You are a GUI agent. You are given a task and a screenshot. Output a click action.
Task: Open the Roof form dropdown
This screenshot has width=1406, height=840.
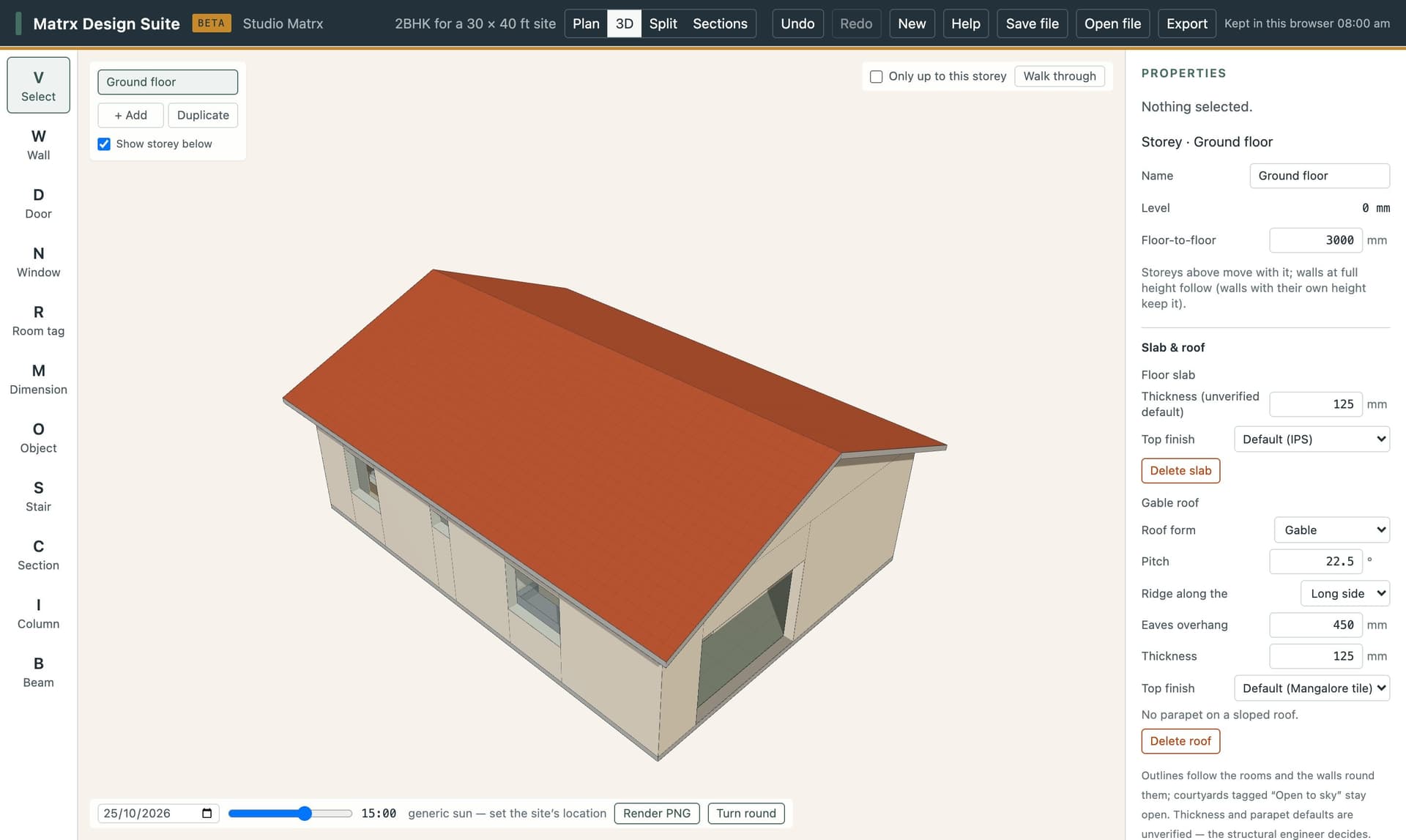pos(1332,529)
